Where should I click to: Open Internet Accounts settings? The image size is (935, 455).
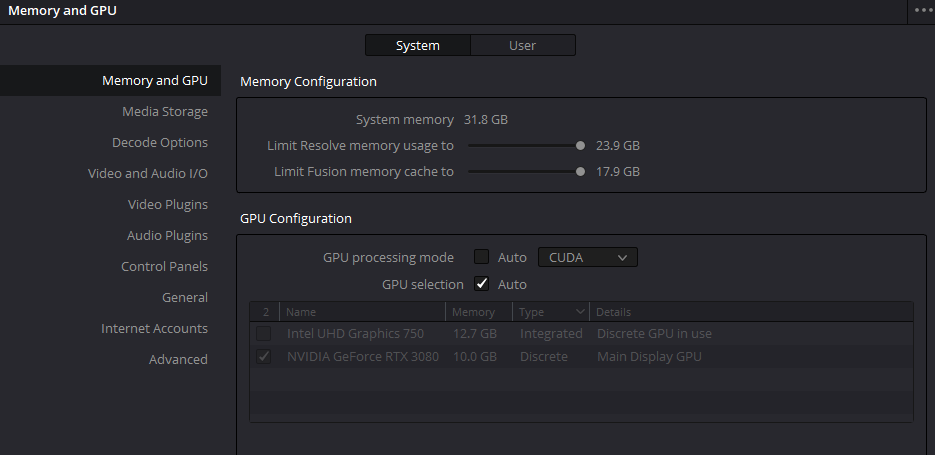[x=154, y=329]
